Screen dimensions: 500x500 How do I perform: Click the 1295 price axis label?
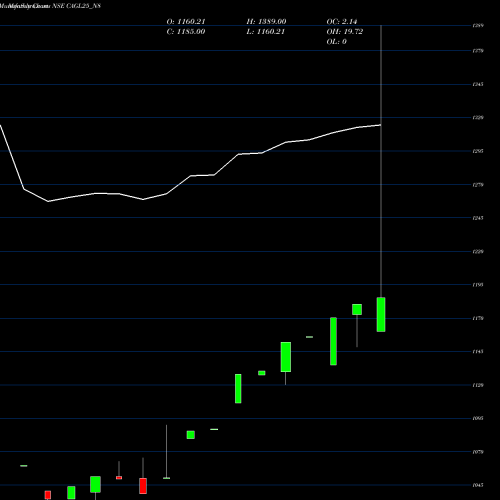pos(478,151)
